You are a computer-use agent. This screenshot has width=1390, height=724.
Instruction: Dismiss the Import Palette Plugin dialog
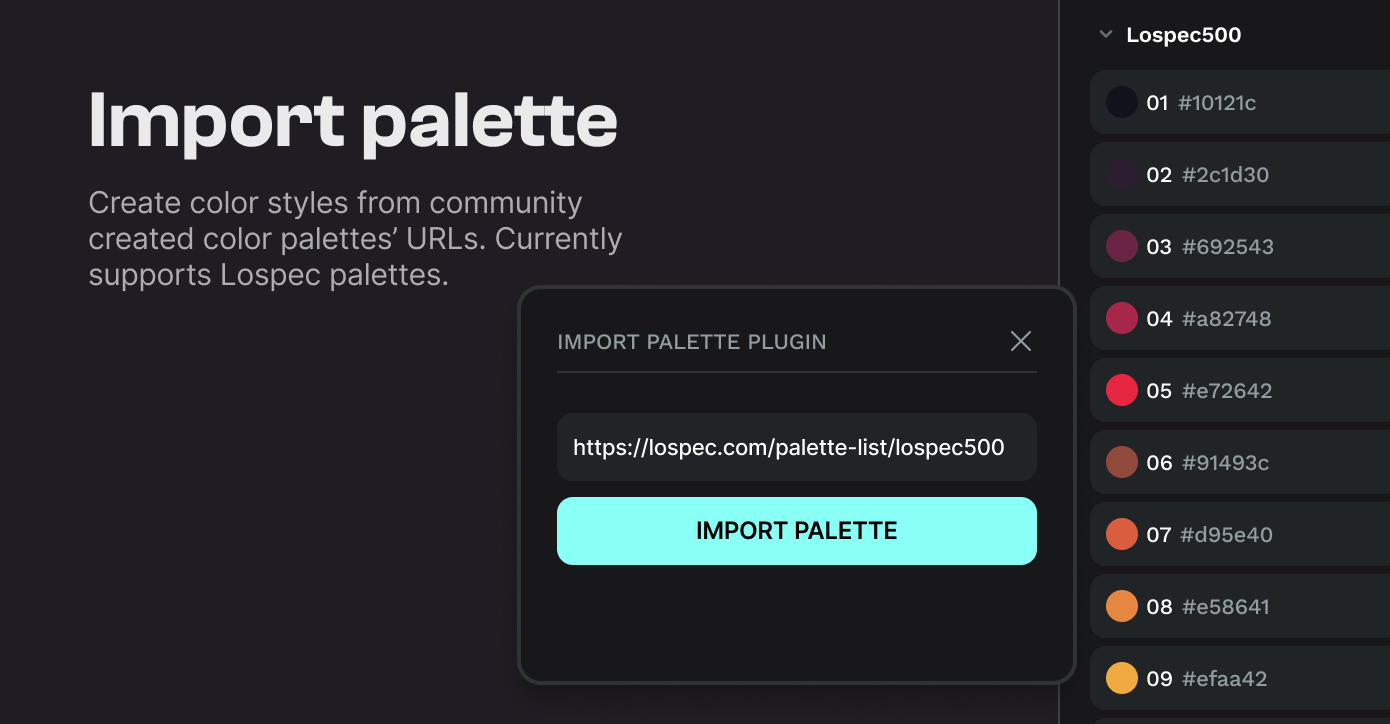[1020, 341]
